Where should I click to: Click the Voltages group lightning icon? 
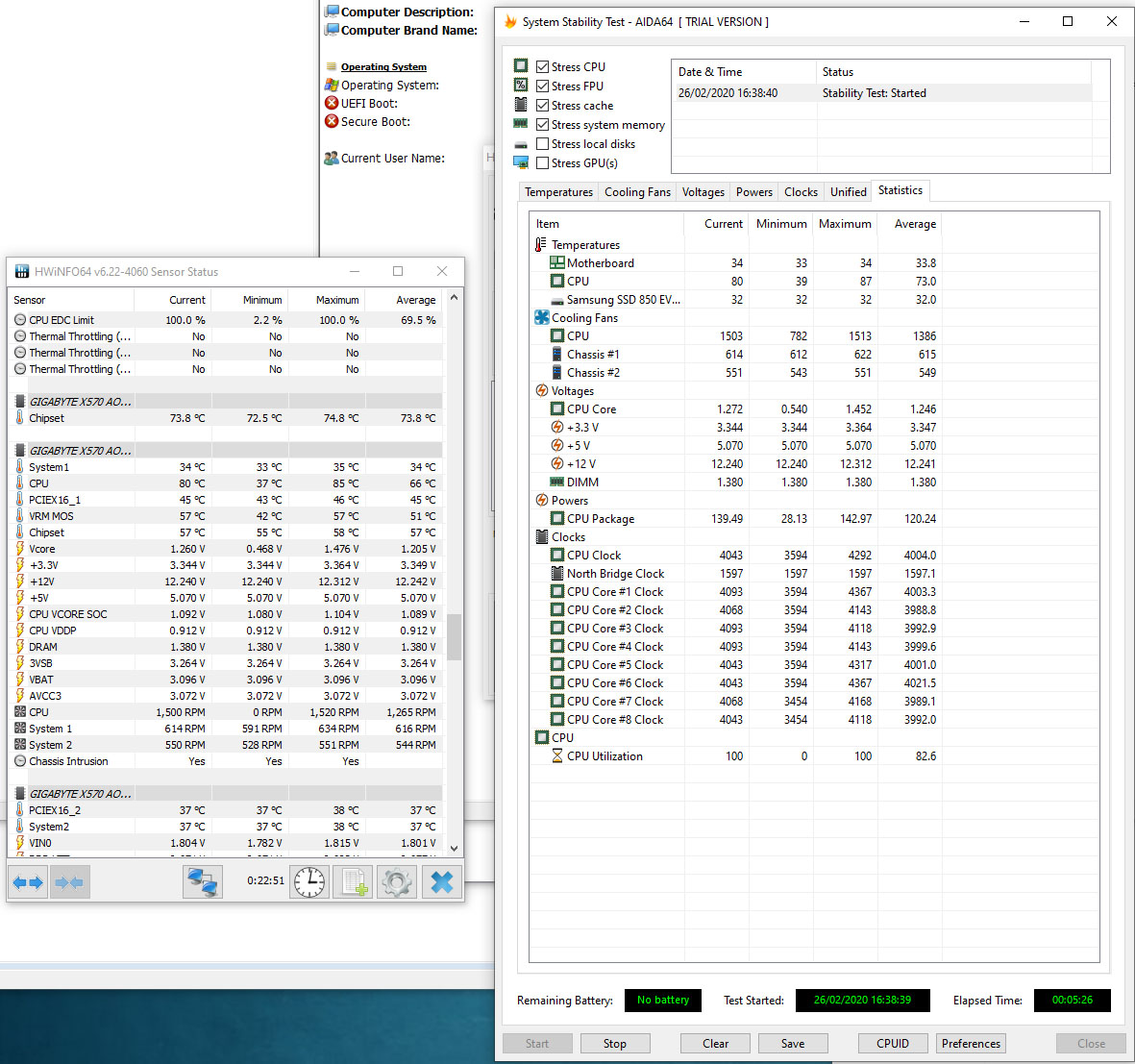pos(541,390)
